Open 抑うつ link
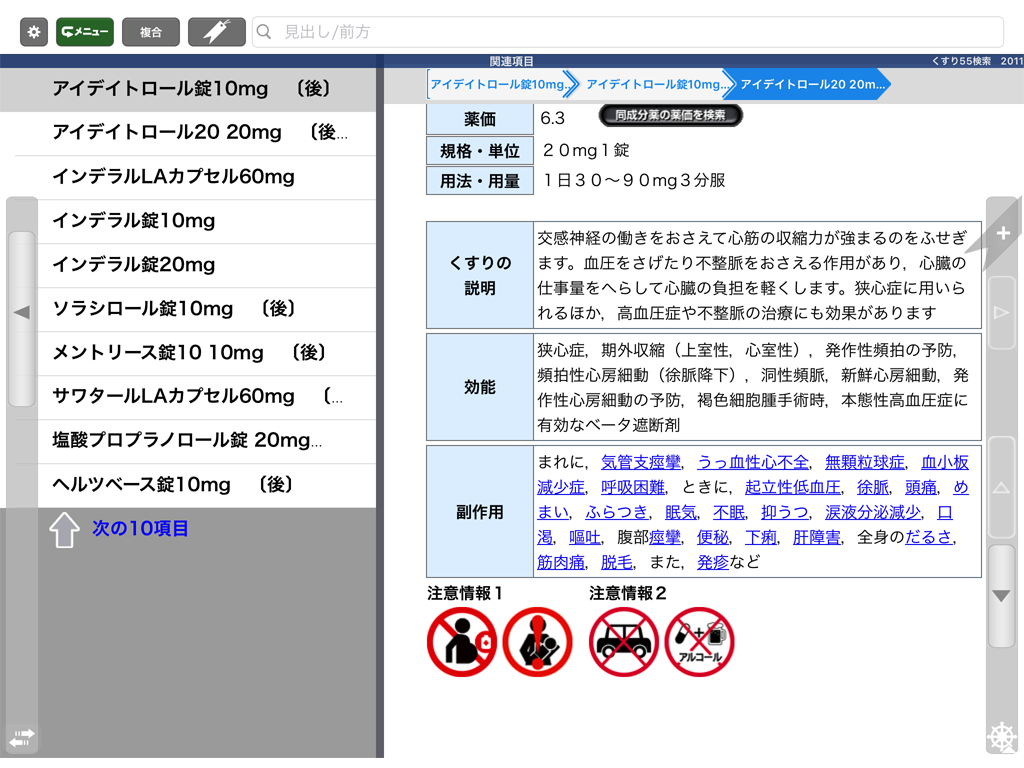 point(785,512)
